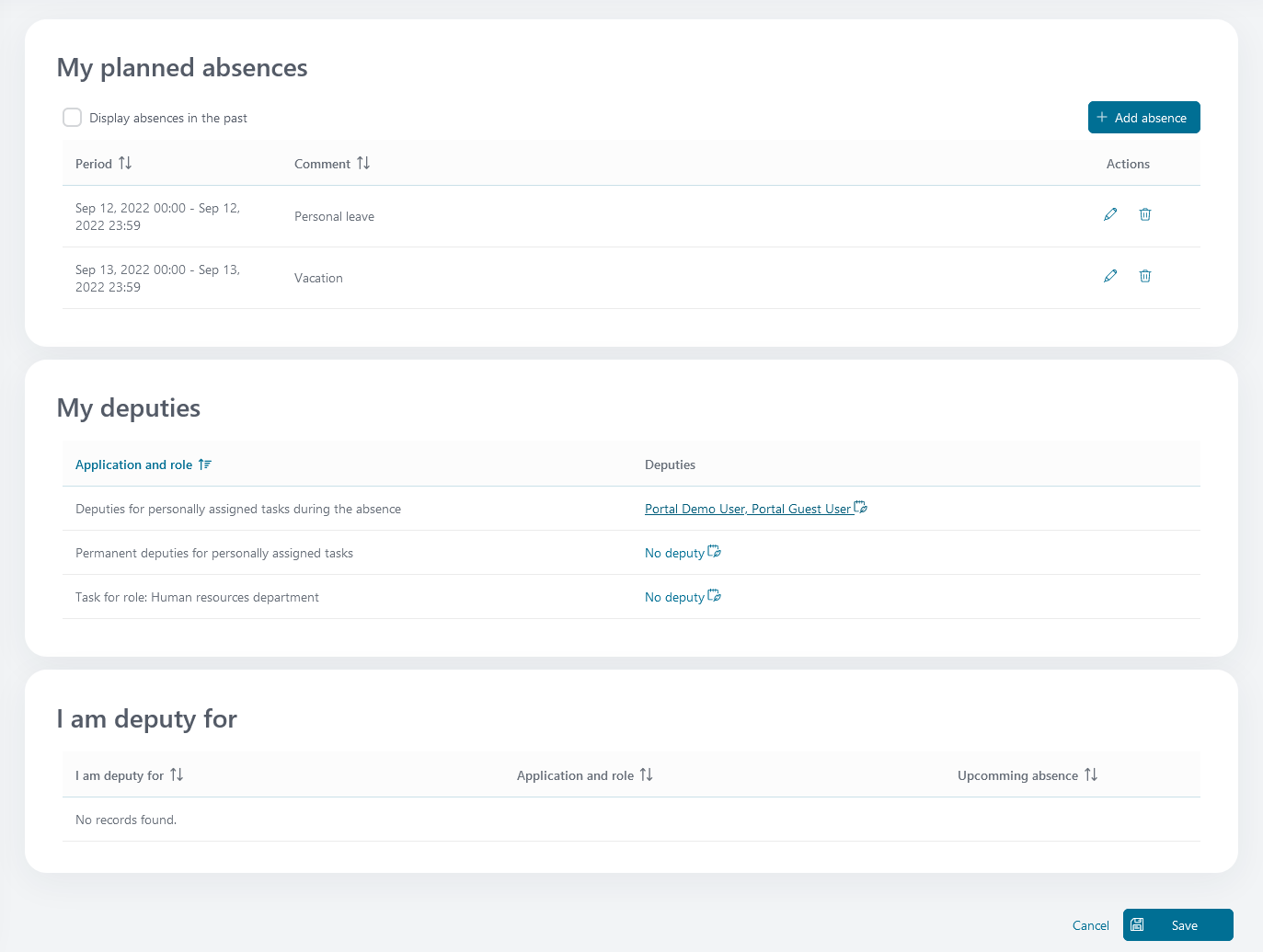Viewport: 1263px width, 952px height.
Task: Select the Sep 13, 2022 period cell
Action: click(x=158, y=279)
